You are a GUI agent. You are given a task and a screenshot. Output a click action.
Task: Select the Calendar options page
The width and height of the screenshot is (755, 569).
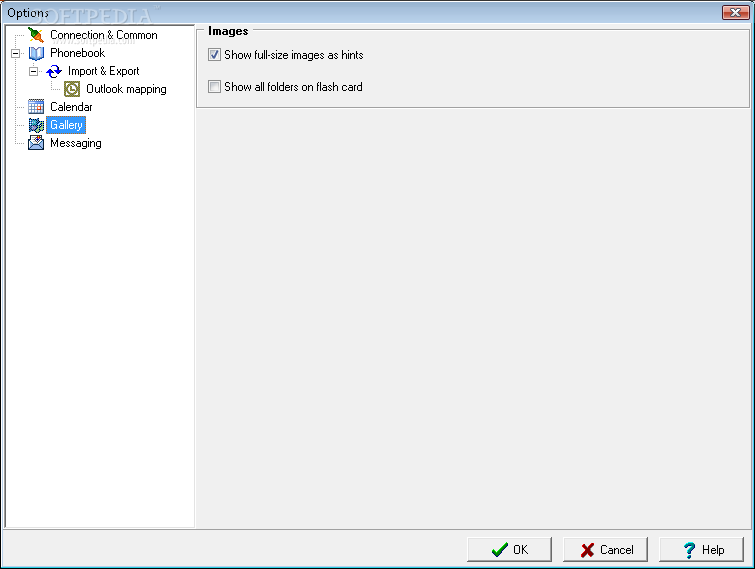[x=71, y=107]
